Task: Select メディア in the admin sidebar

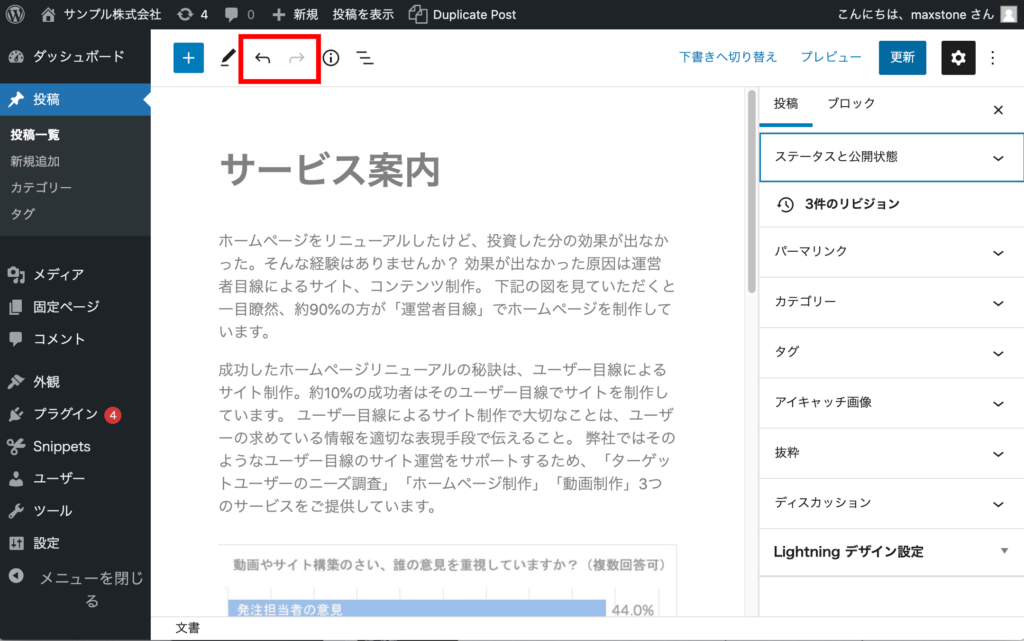Action: point(54,275)
